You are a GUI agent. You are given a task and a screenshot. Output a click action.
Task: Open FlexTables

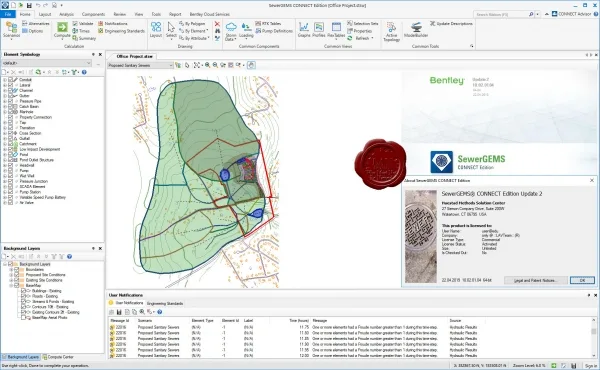coord(336,30)
